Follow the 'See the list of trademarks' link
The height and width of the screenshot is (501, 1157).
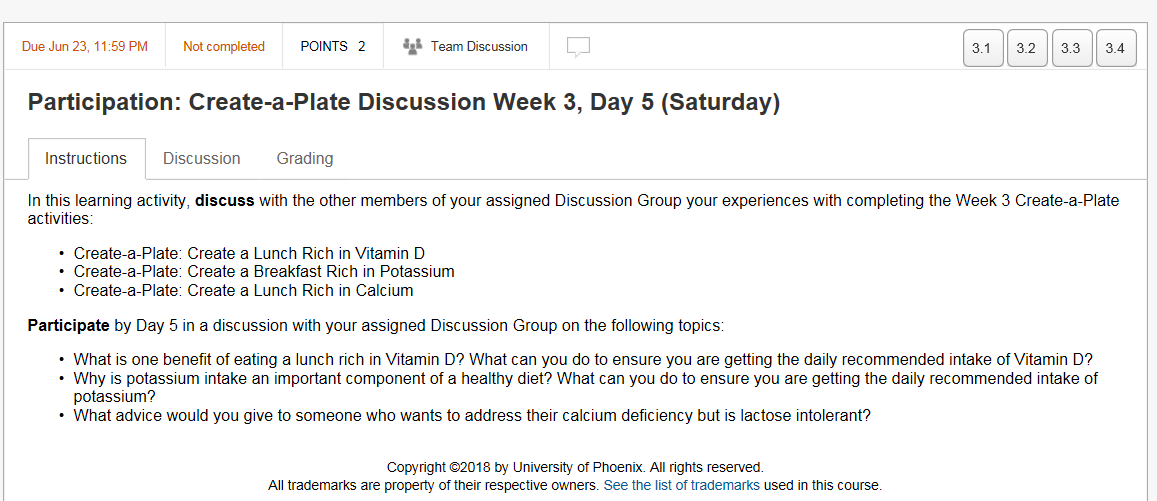point(681,485)
